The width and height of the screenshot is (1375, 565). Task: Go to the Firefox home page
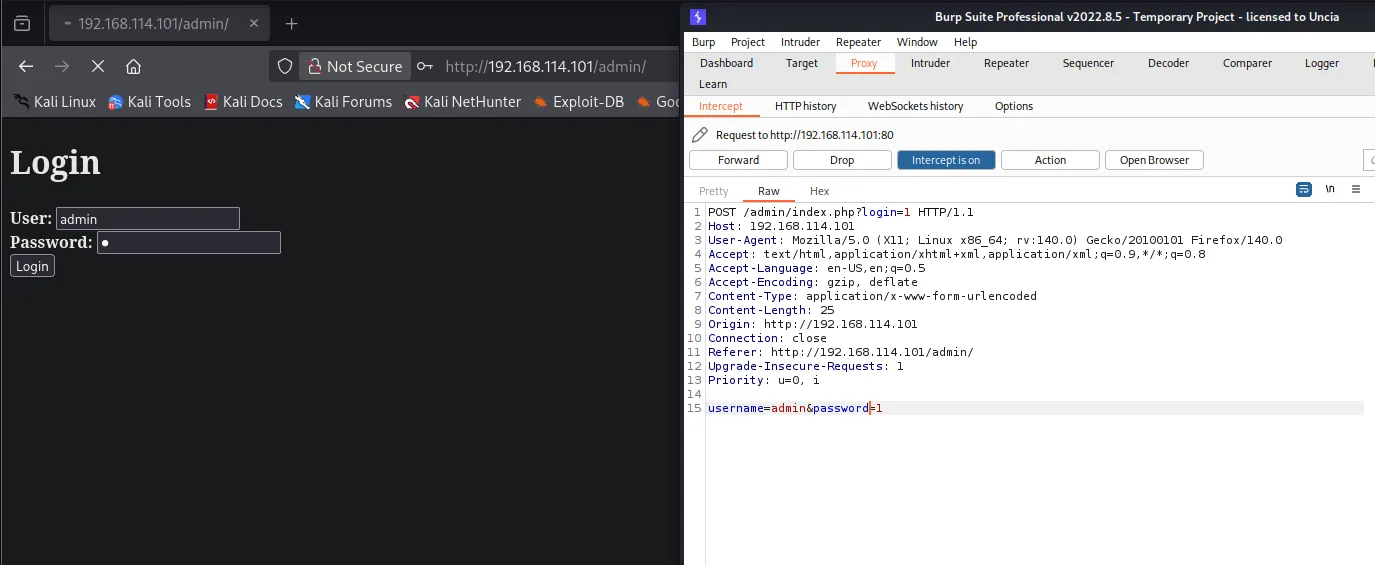[x=133, y=66]
